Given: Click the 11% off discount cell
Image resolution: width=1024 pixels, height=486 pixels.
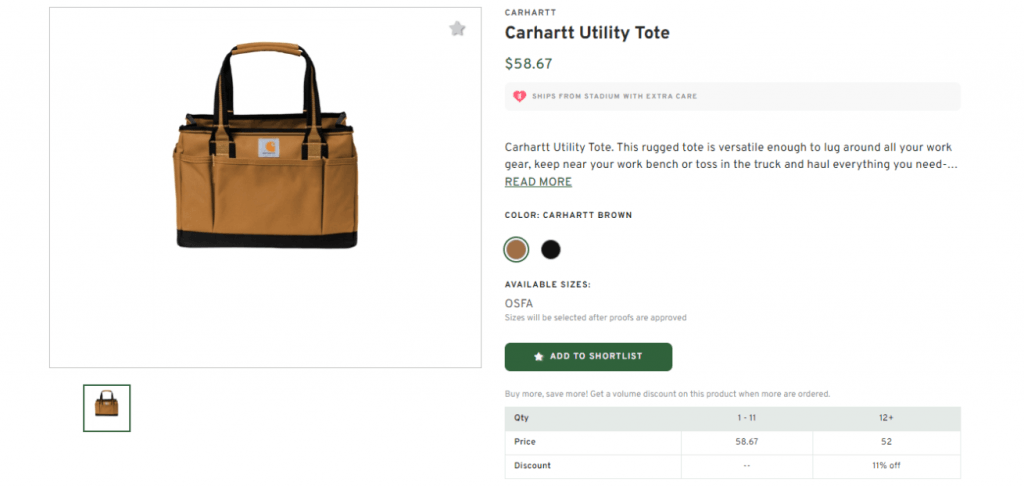Looking at the screenshot, I should coord(886,466).
